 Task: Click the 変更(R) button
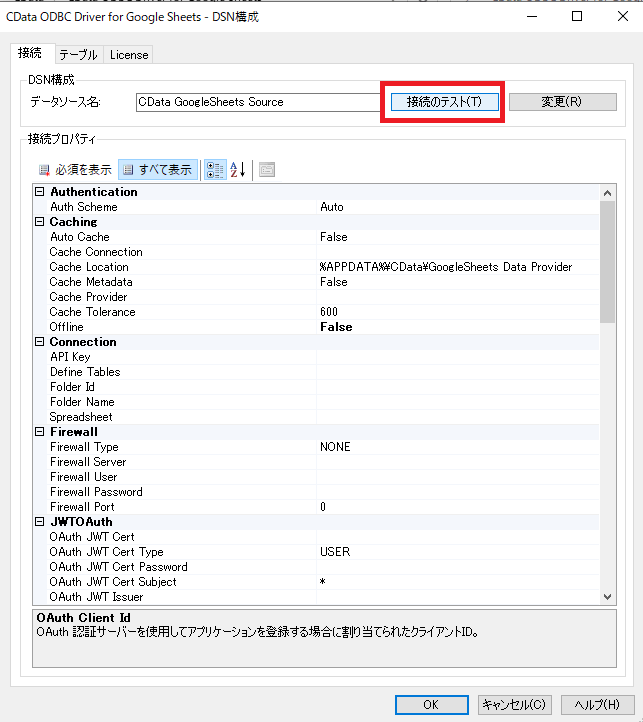pos(562,102)
